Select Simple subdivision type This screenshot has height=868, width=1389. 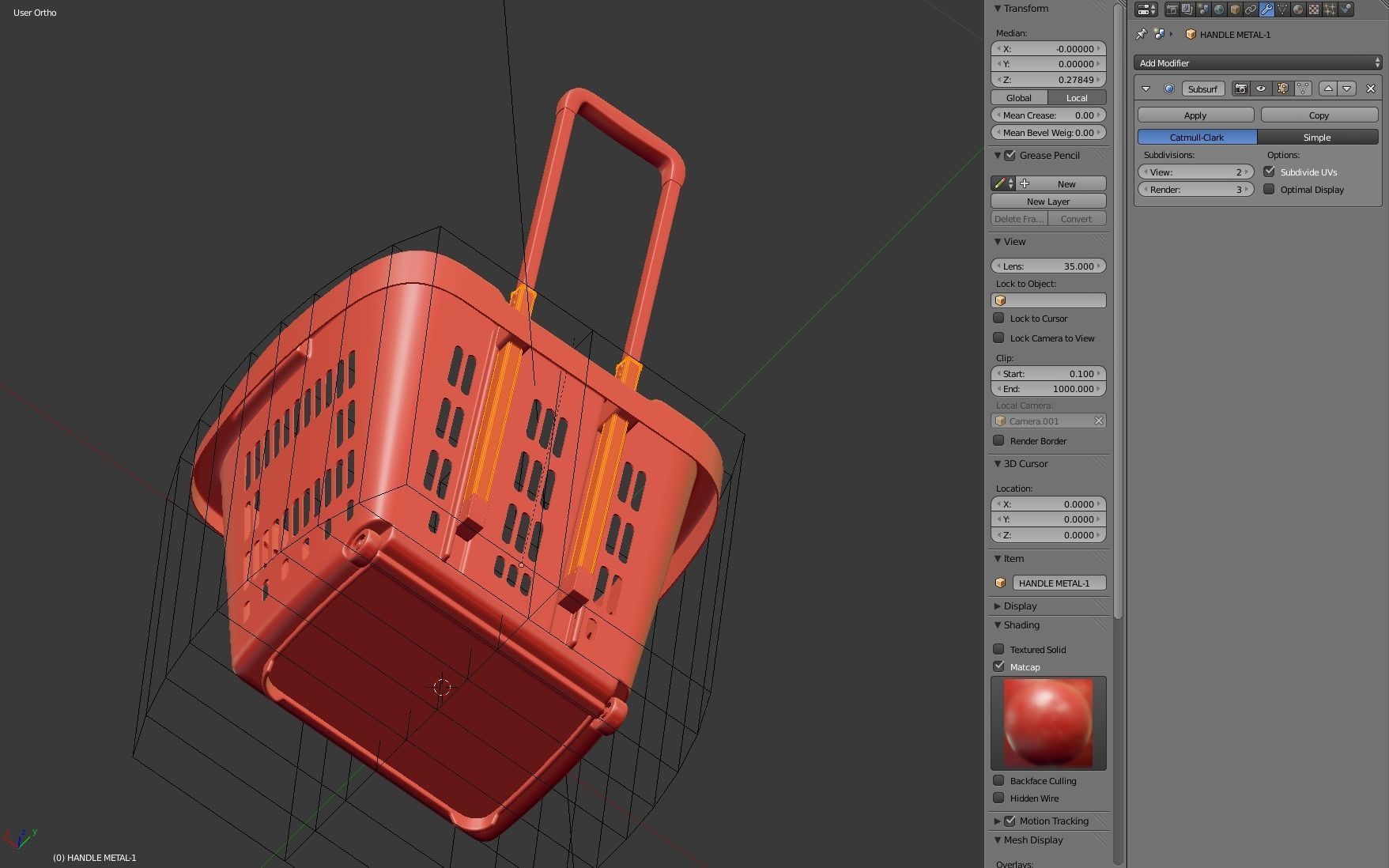1317,138
